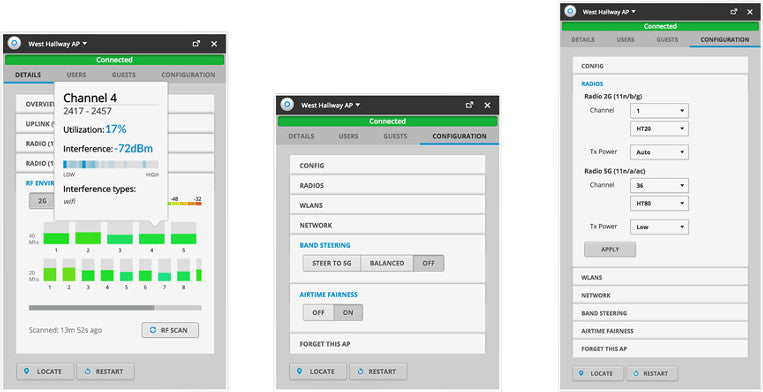Click Locate button in left window

[45, 372]
